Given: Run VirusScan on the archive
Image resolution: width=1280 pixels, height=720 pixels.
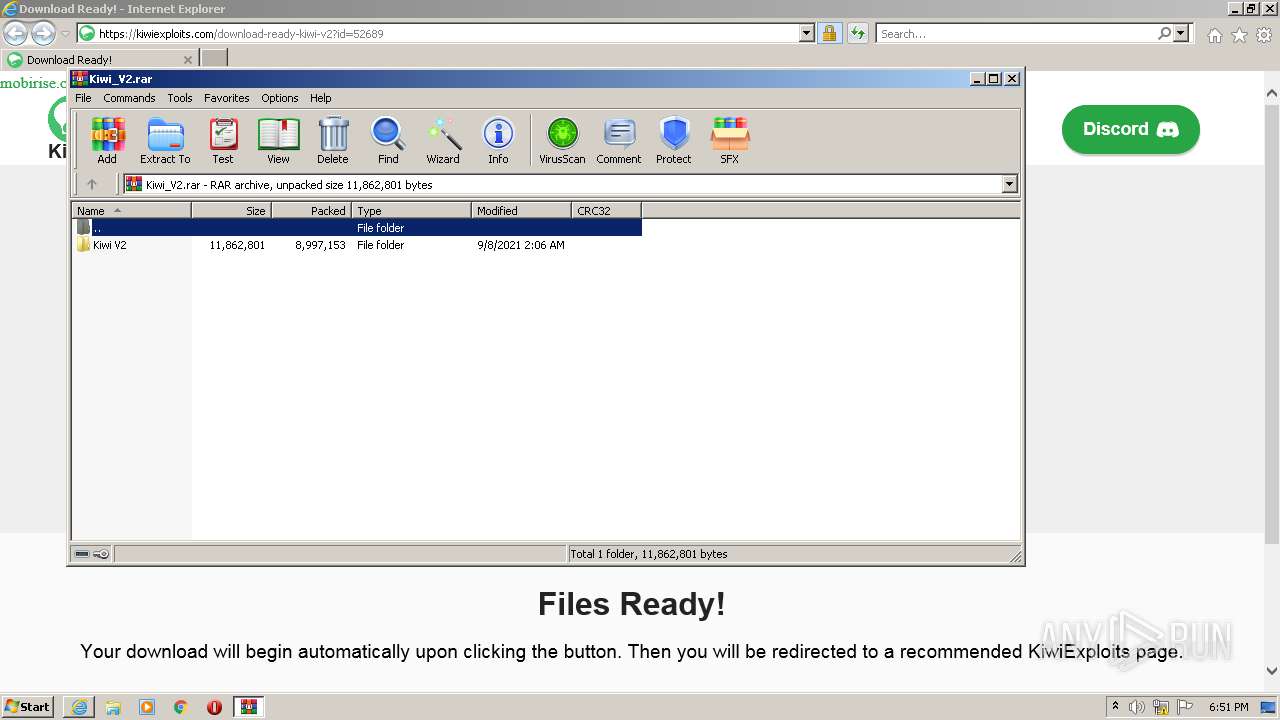Looking at the screenshot, I should [562, 141].
